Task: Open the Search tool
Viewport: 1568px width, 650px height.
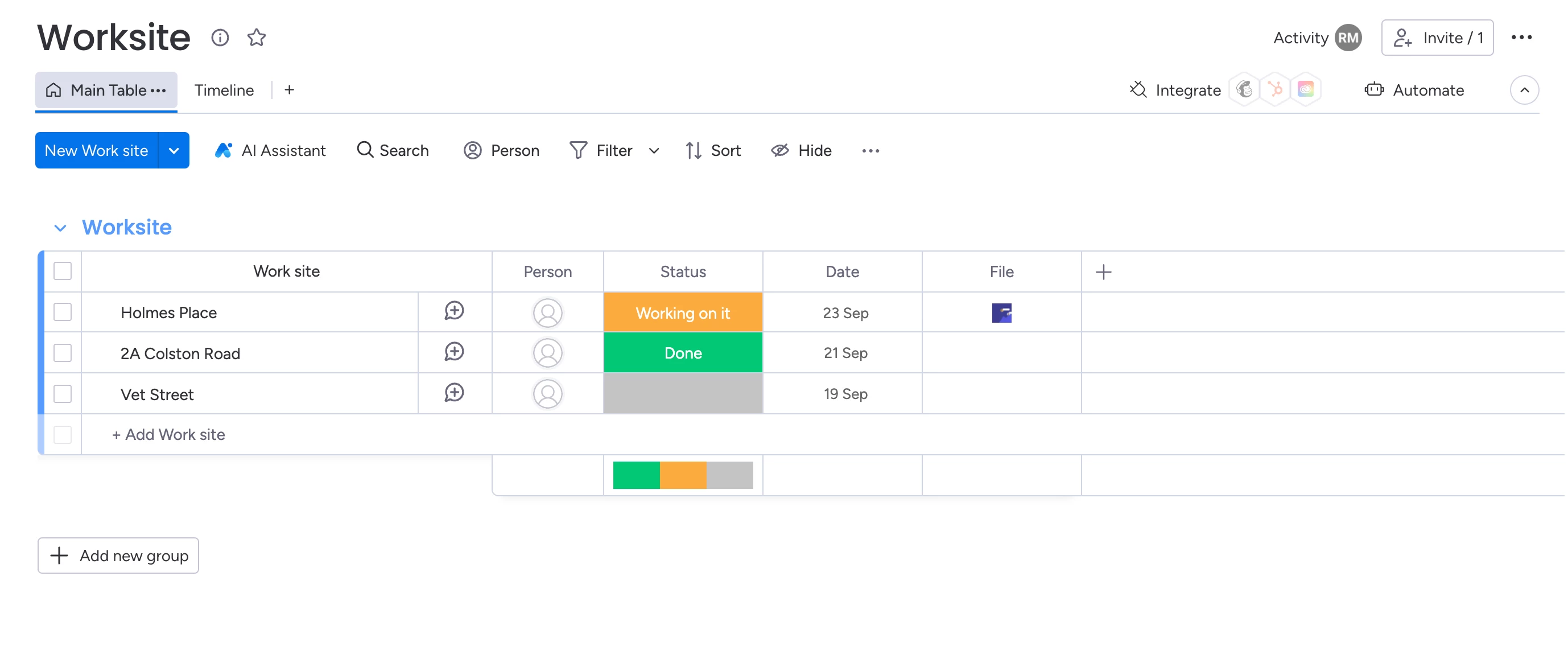Action: [x=393, y=150]
